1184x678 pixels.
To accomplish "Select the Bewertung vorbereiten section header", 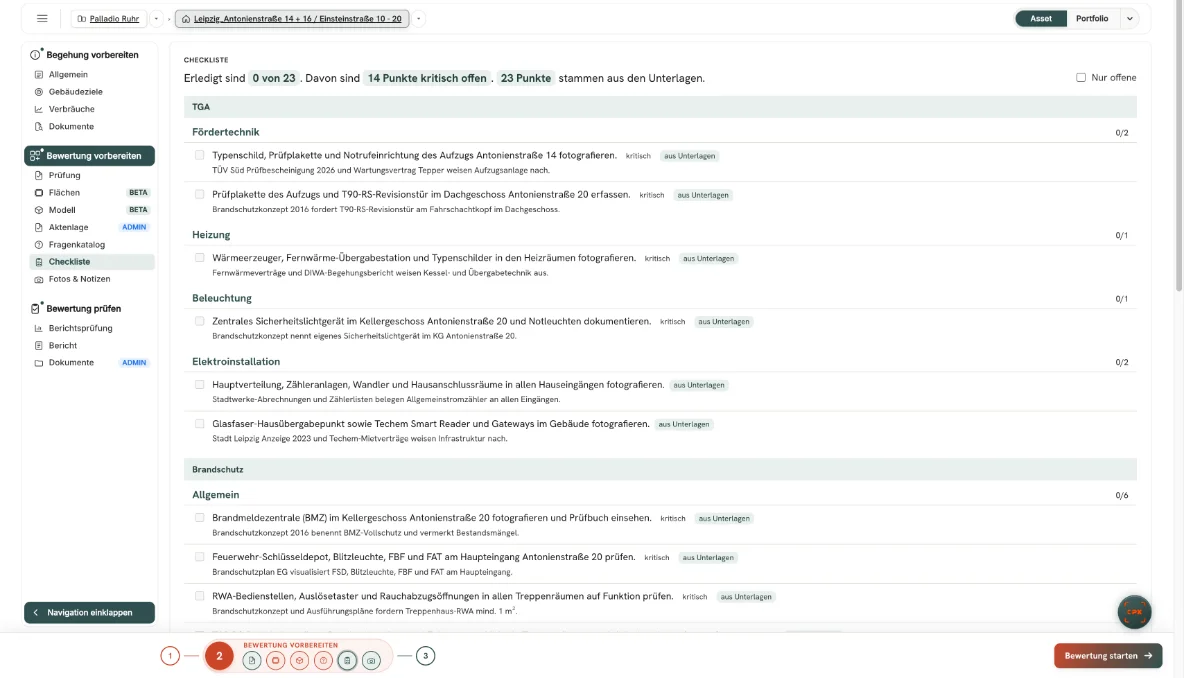I will click(89, 156).
